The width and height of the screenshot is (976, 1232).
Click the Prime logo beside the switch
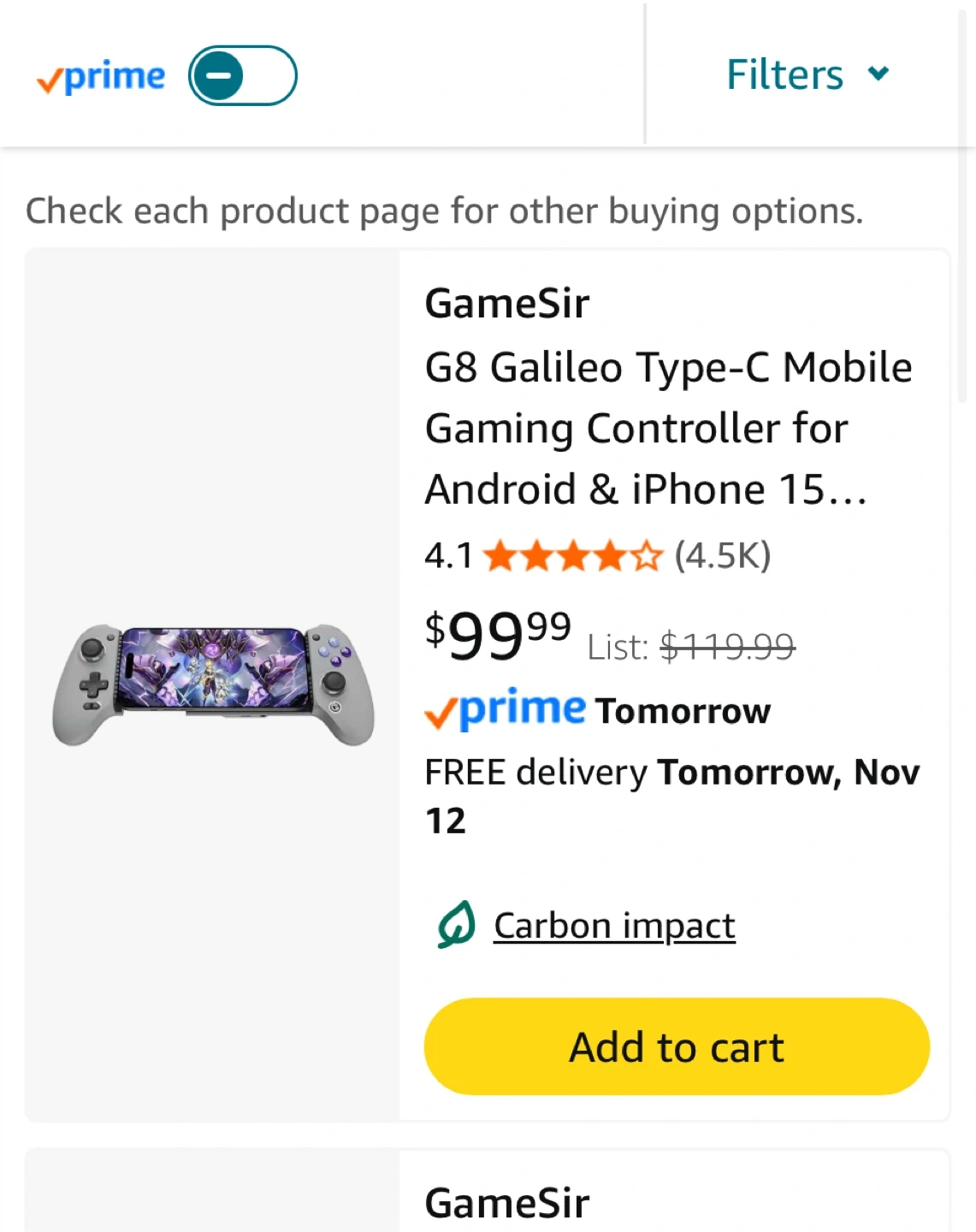point(101,78)
